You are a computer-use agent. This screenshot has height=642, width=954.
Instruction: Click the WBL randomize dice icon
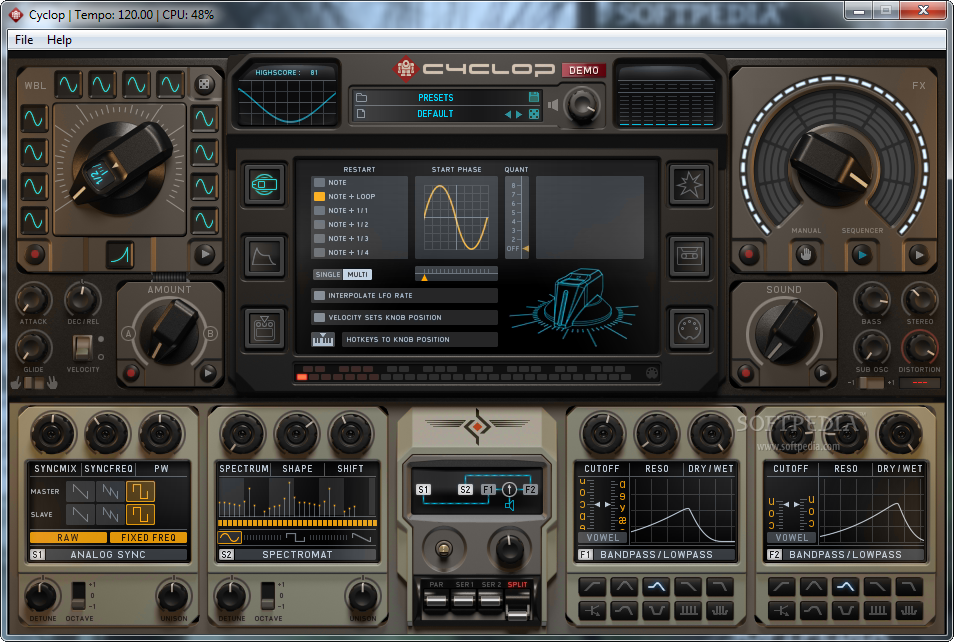[204, 85]
